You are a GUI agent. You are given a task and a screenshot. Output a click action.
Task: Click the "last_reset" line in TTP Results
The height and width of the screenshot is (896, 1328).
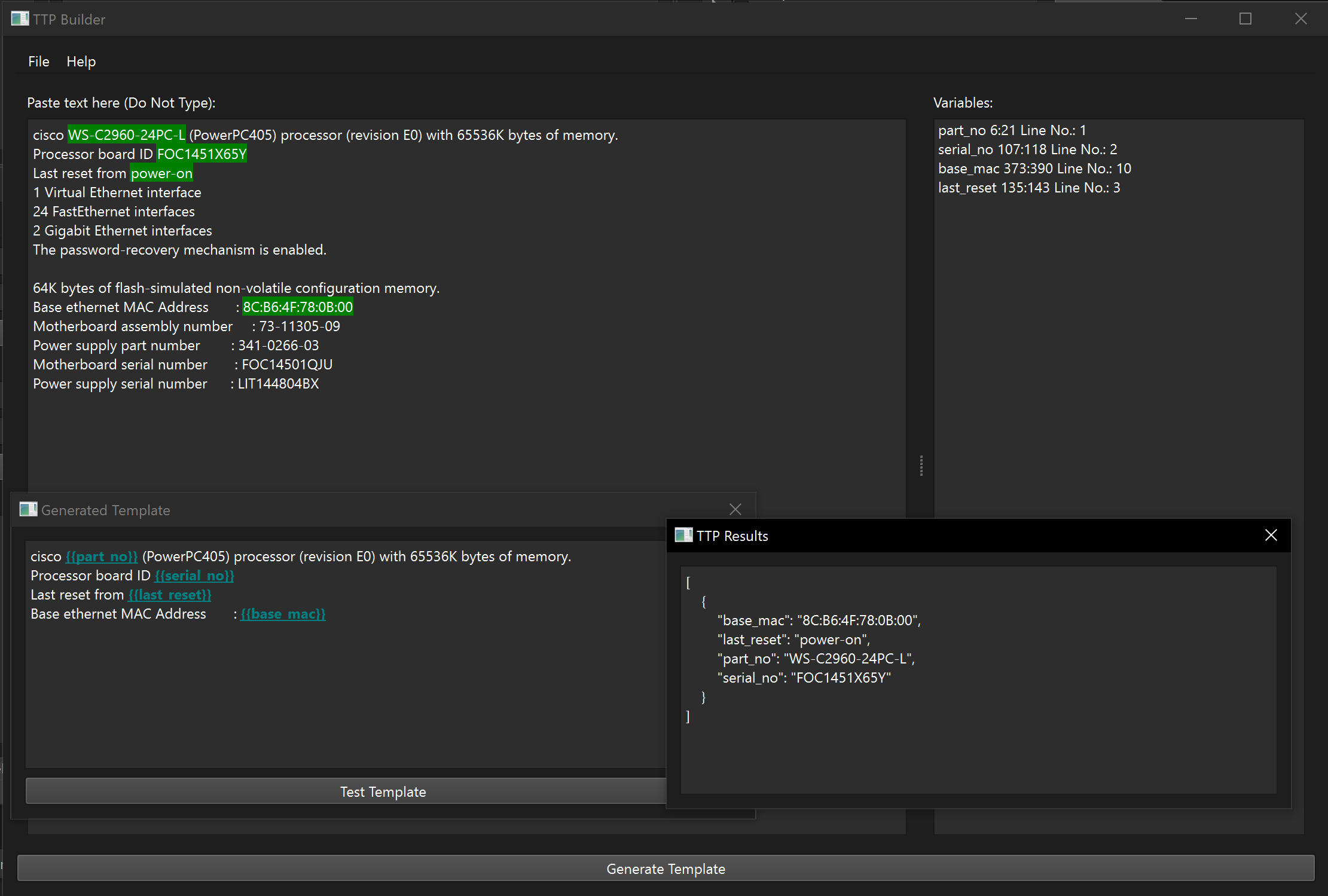793,640
